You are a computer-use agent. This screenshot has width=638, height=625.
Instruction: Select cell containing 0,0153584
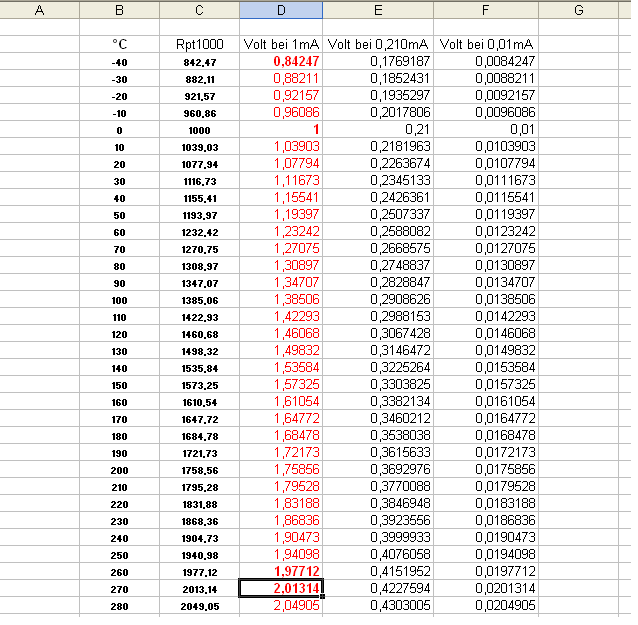point(486,368)
